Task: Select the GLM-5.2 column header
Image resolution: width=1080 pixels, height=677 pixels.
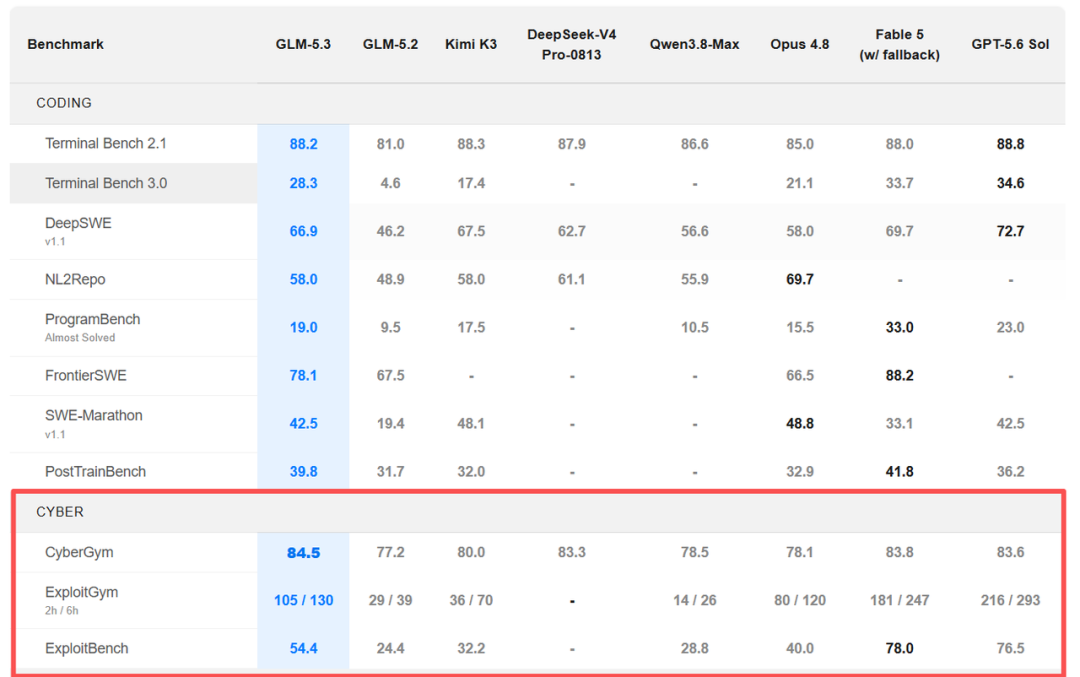Action: point(391,44)
